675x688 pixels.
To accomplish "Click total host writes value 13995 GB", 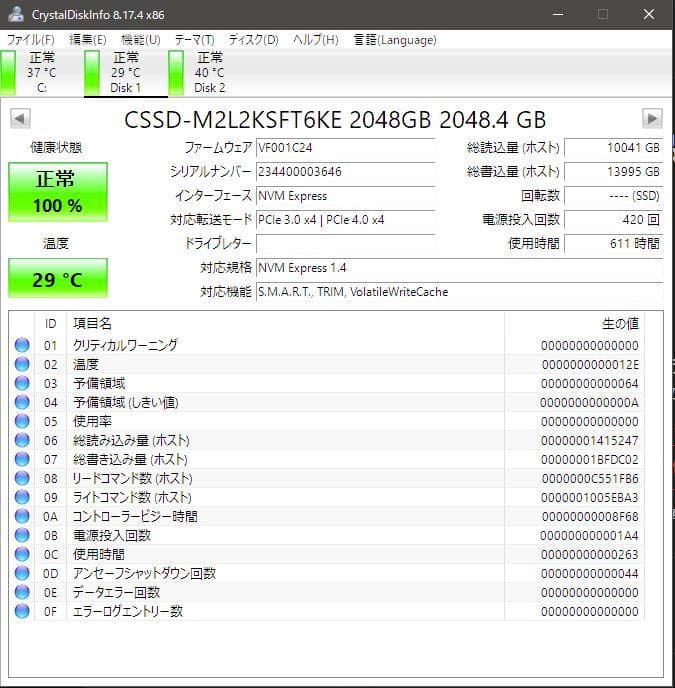I will (x=614, y=172).
